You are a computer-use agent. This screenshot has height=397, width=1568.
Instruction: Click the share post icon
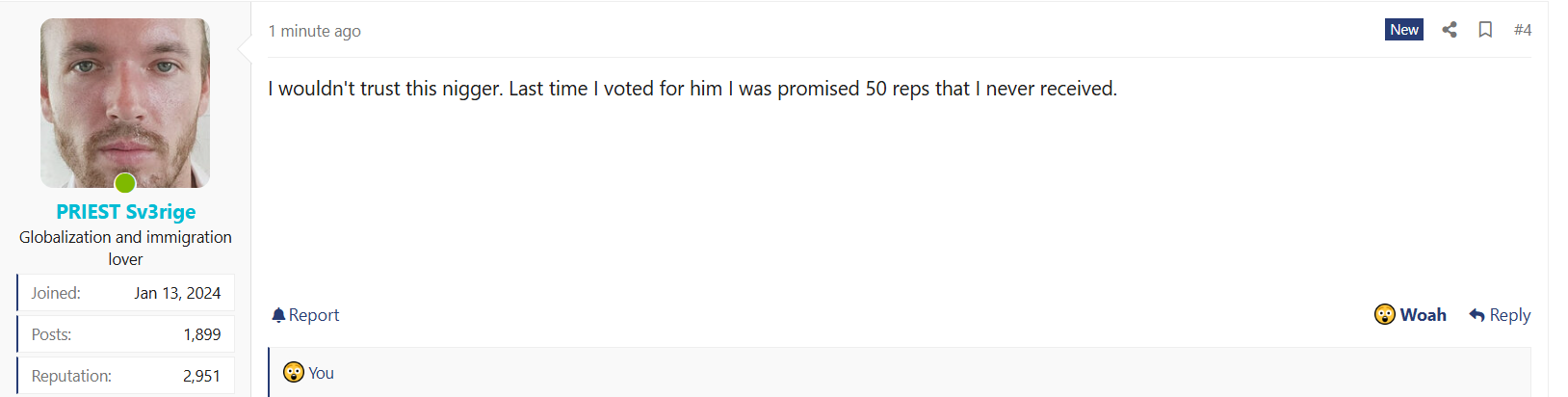(x=1450, y=30)
